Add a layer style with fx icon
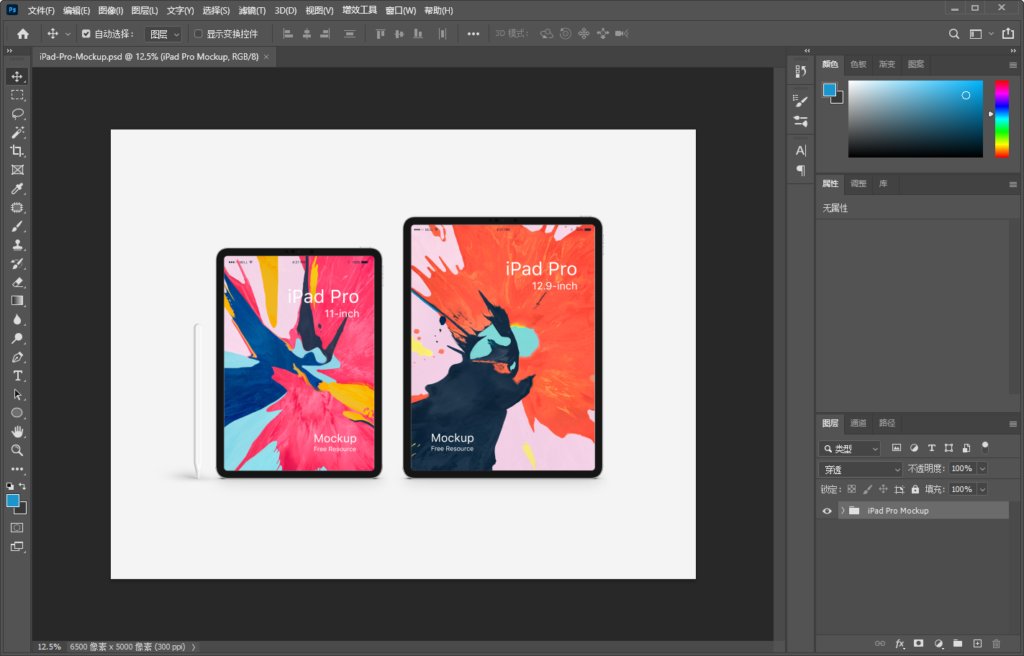1024x656 pixels. point(899,644)
